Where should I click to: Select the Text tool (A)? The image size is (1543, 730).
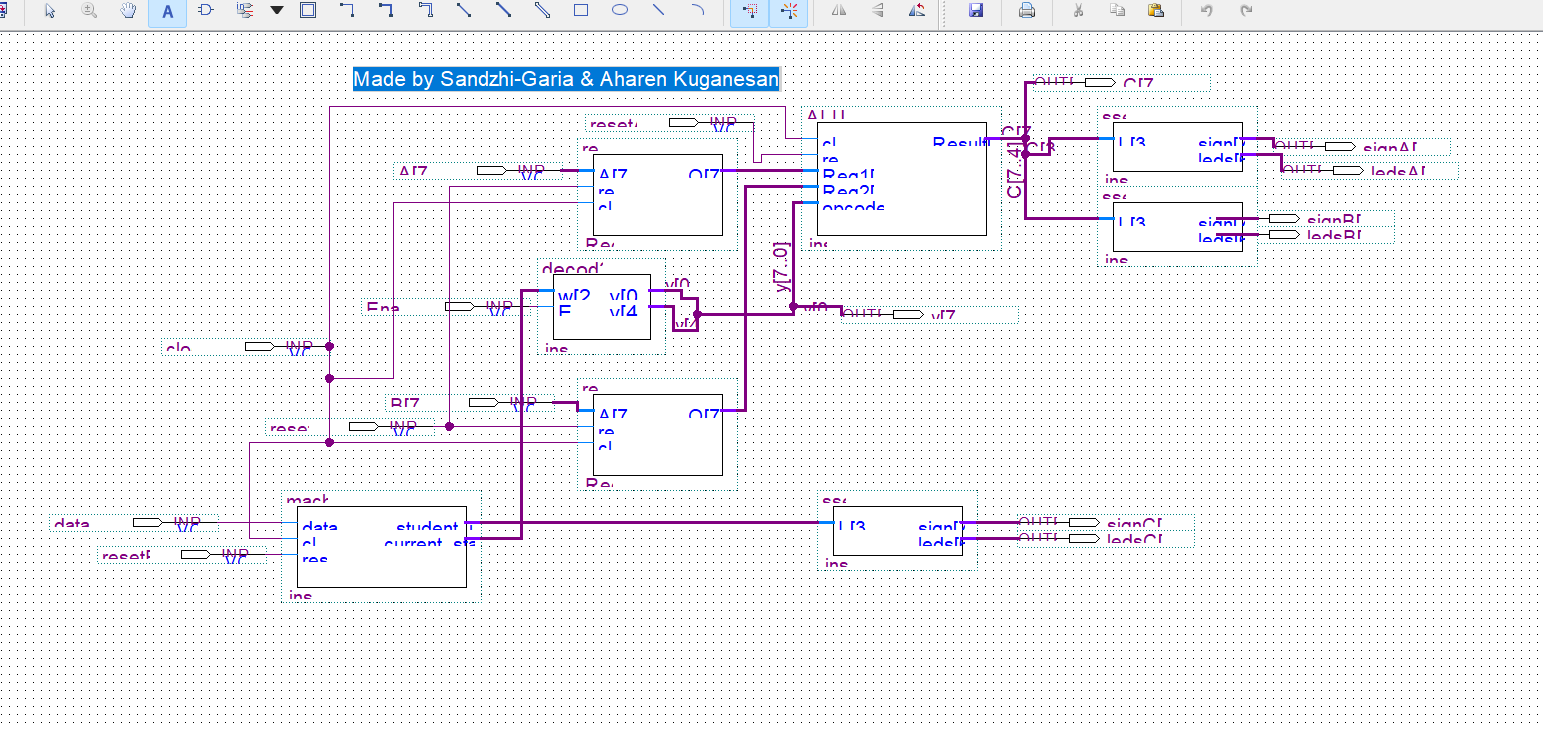[167, 11]
